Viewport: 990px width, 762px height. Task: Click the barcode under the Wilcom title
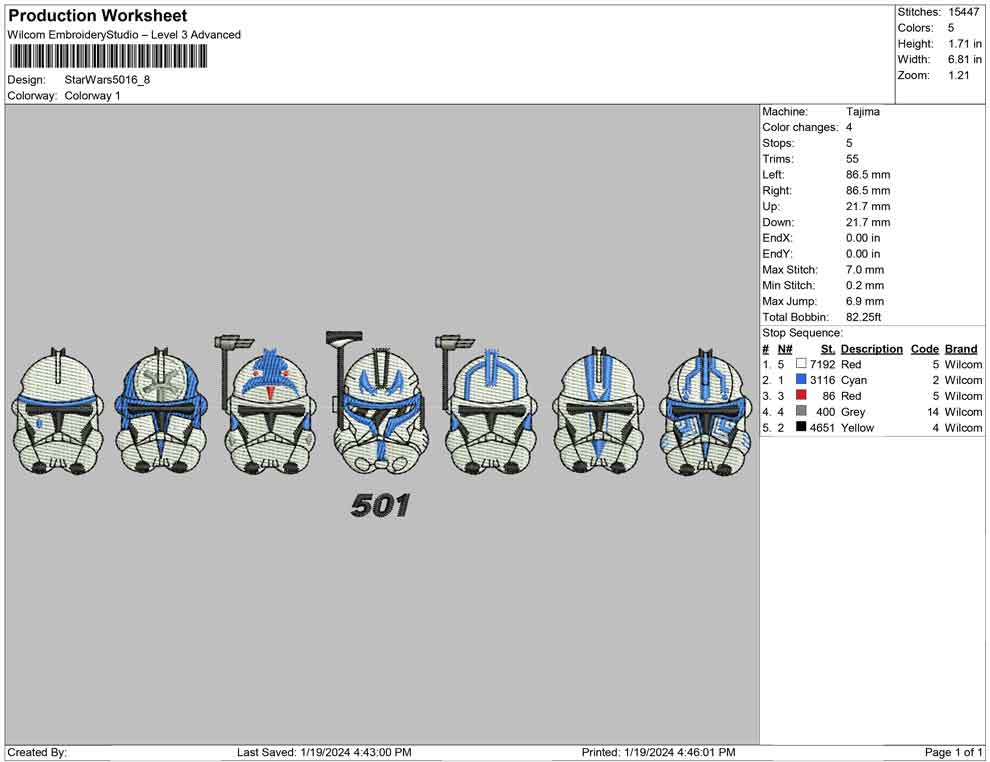(108, 56)
